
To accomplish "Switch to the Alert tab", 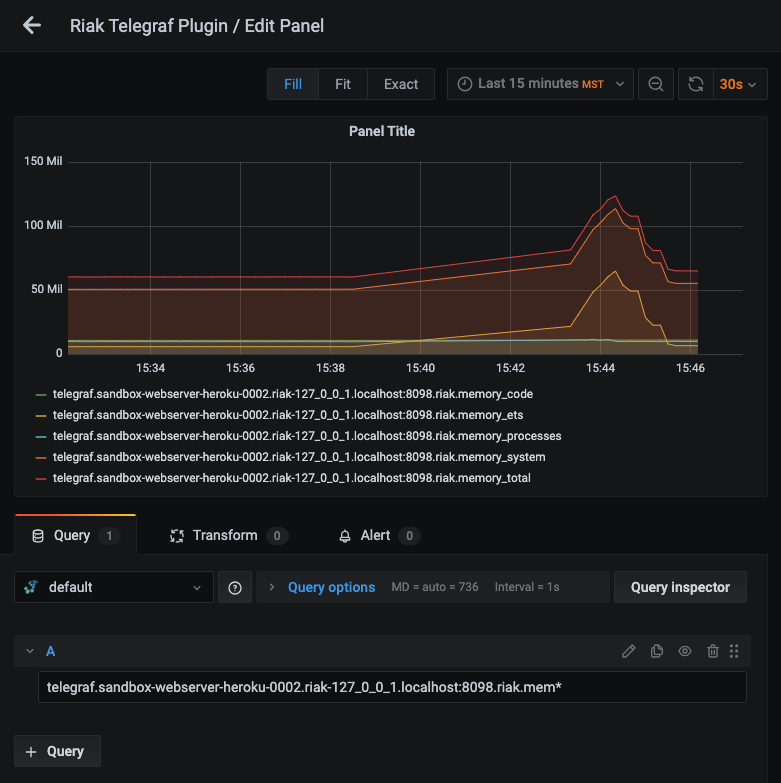I will point(379,535).
